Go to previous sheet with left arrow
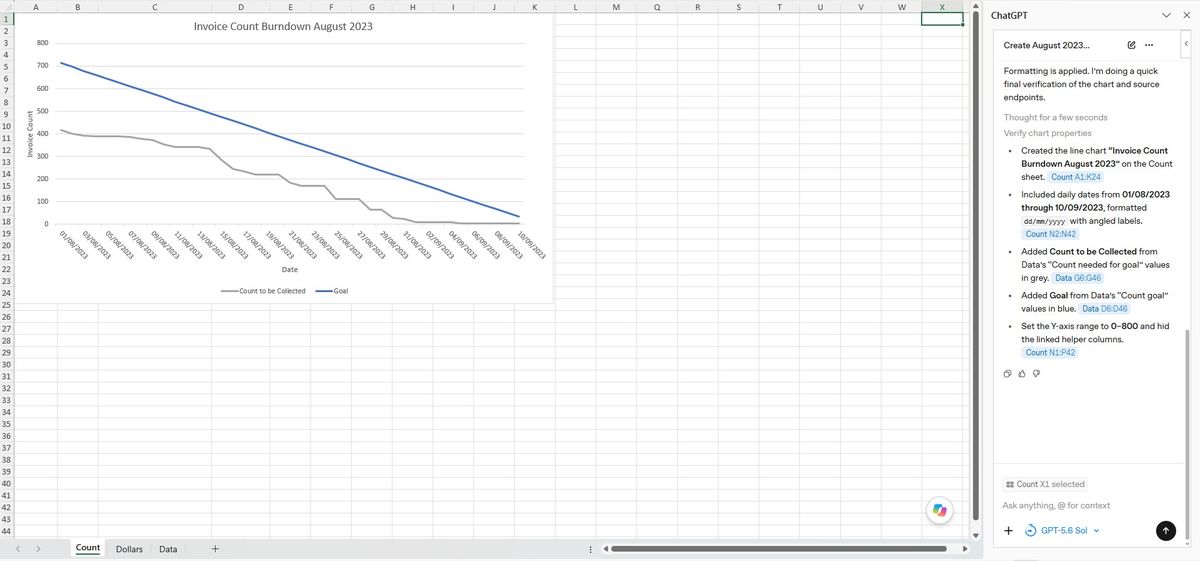Viewport: 1200px width, 561px height. tap(17, 549)
